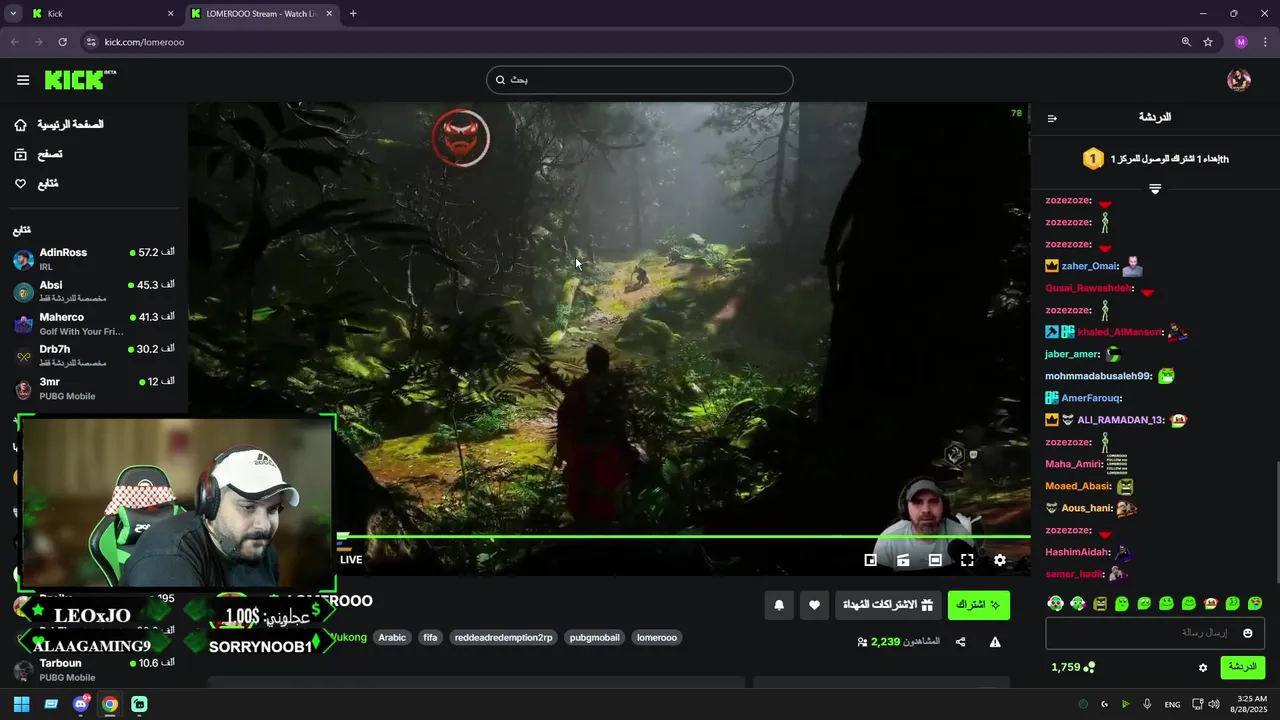Open 3mr channel in sidebar
The image size is (1280, 720).
point(94,389)
